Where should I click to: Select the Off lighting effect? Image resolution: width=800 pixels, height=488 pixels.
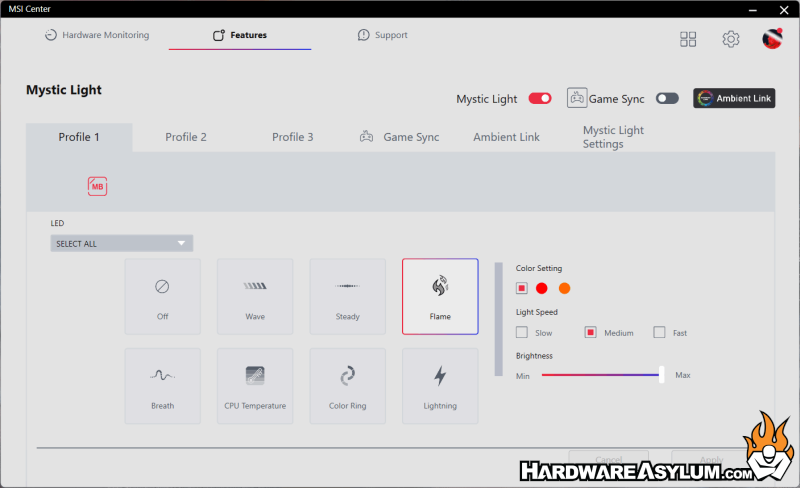[x=162, y=297]
